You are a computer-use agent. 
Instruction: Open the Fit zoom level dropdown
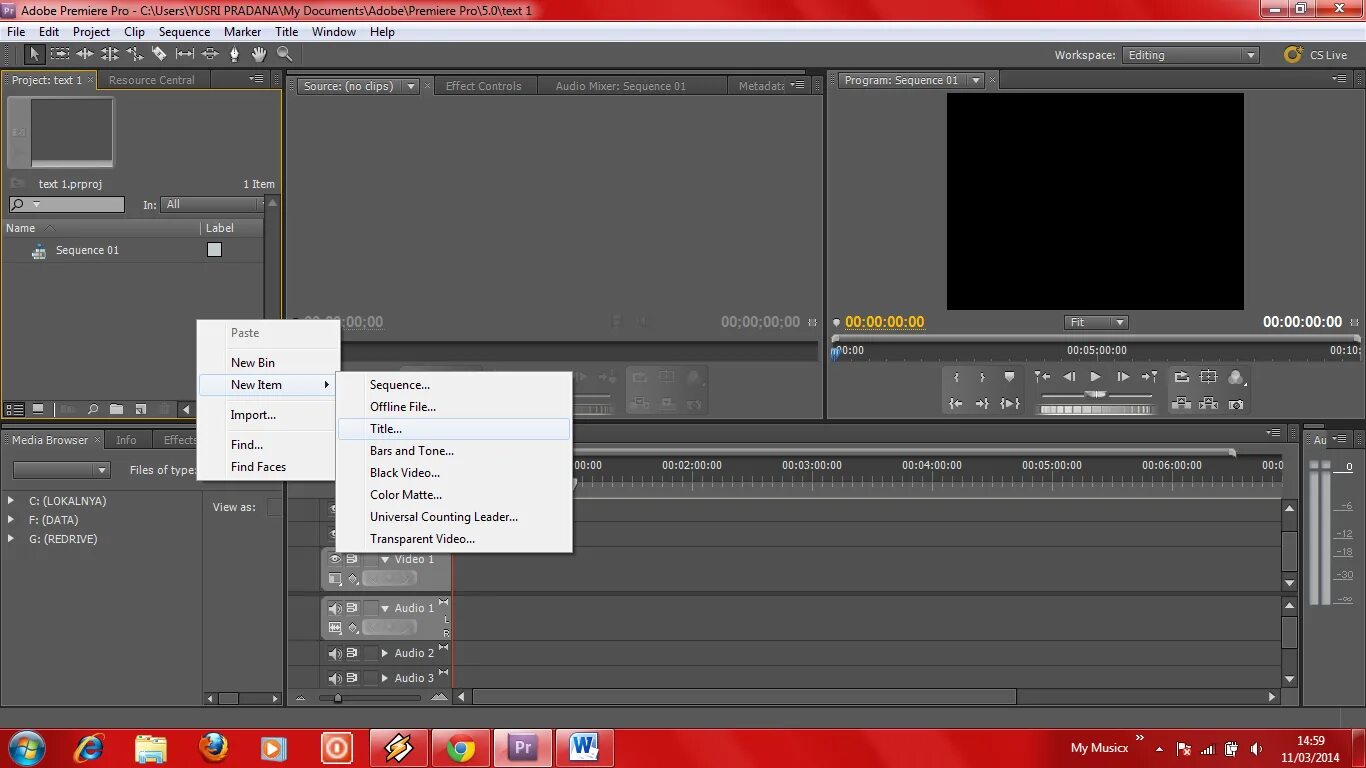[x=1096, y=322]
